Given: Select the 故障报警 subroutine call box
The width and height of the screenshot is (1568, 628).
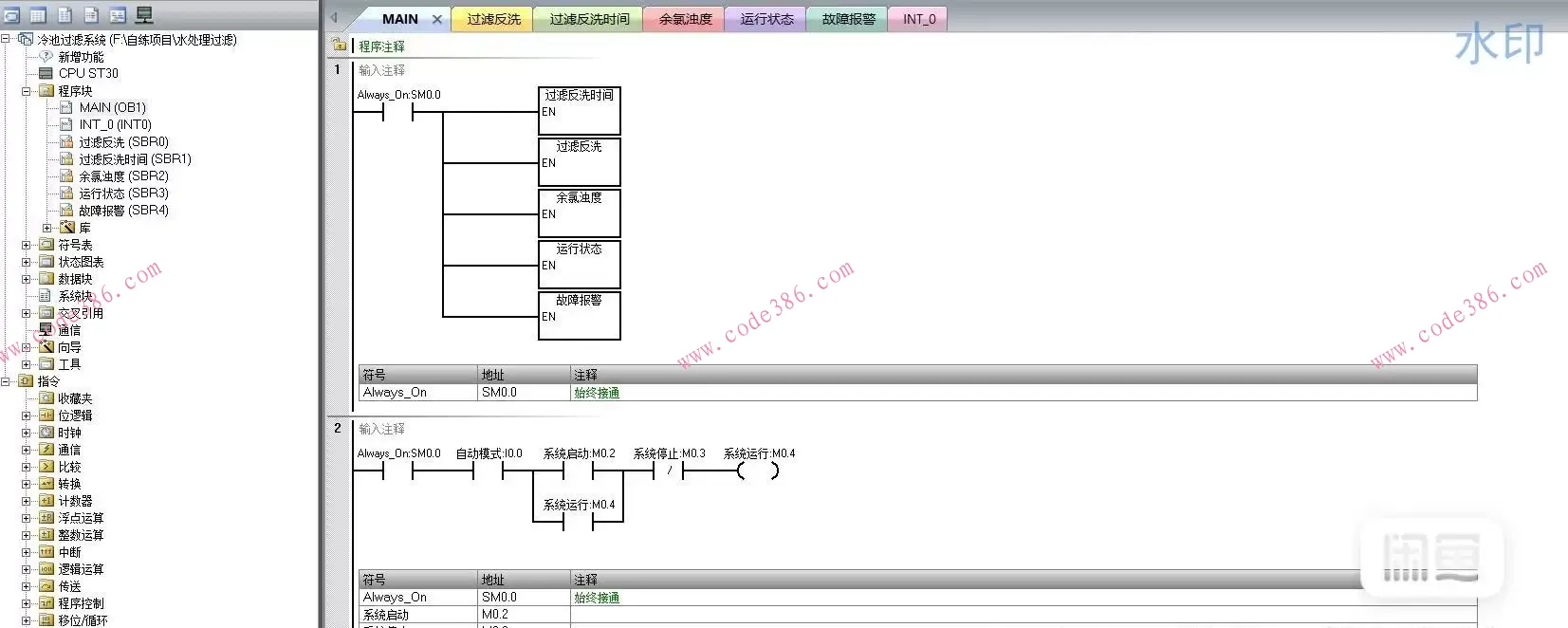Looking at the screenshot, I should point(580,316).
